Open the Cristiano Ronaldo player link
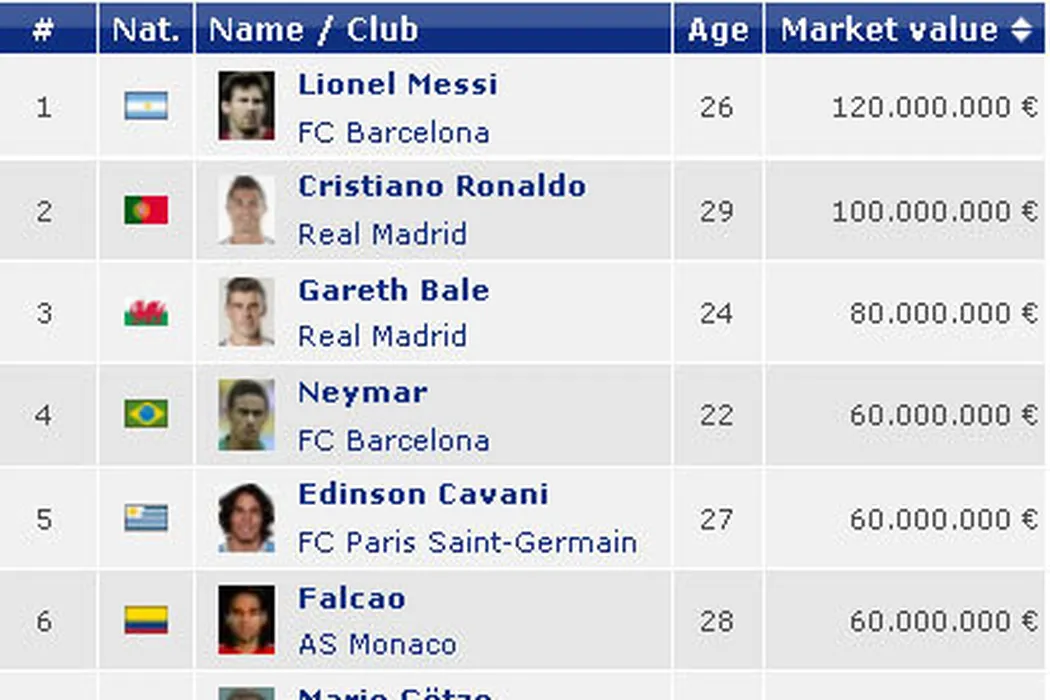 pyautogui.click(x=442, y=186)
